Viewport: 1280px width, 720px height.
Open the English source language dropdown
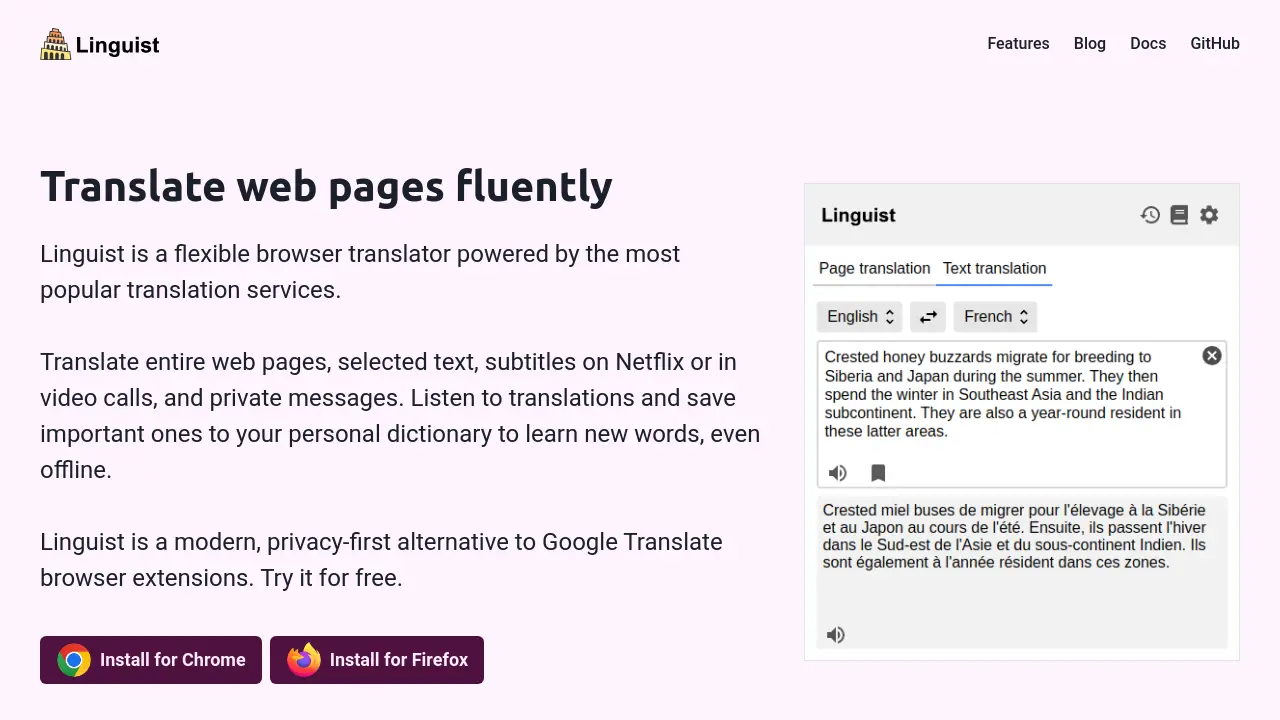coord(860,317)
